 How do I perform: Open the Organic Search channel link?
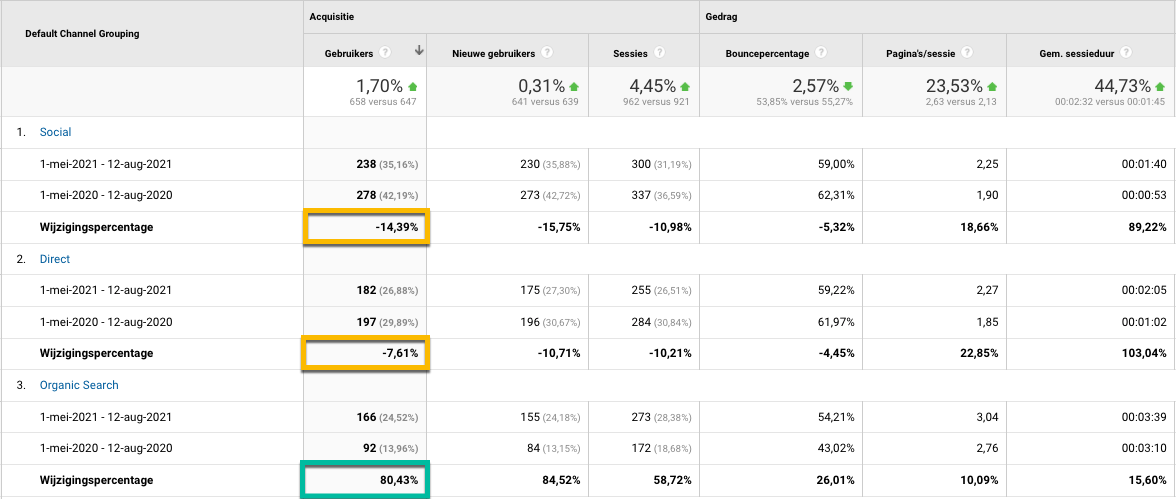(x=79, y=385)
